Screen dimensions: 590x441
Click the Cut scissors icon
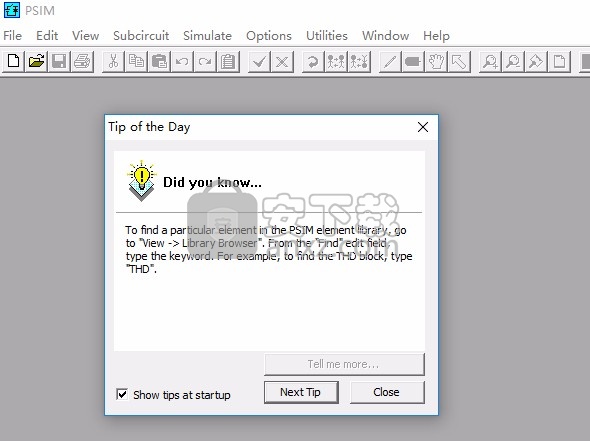click(113, 61)
